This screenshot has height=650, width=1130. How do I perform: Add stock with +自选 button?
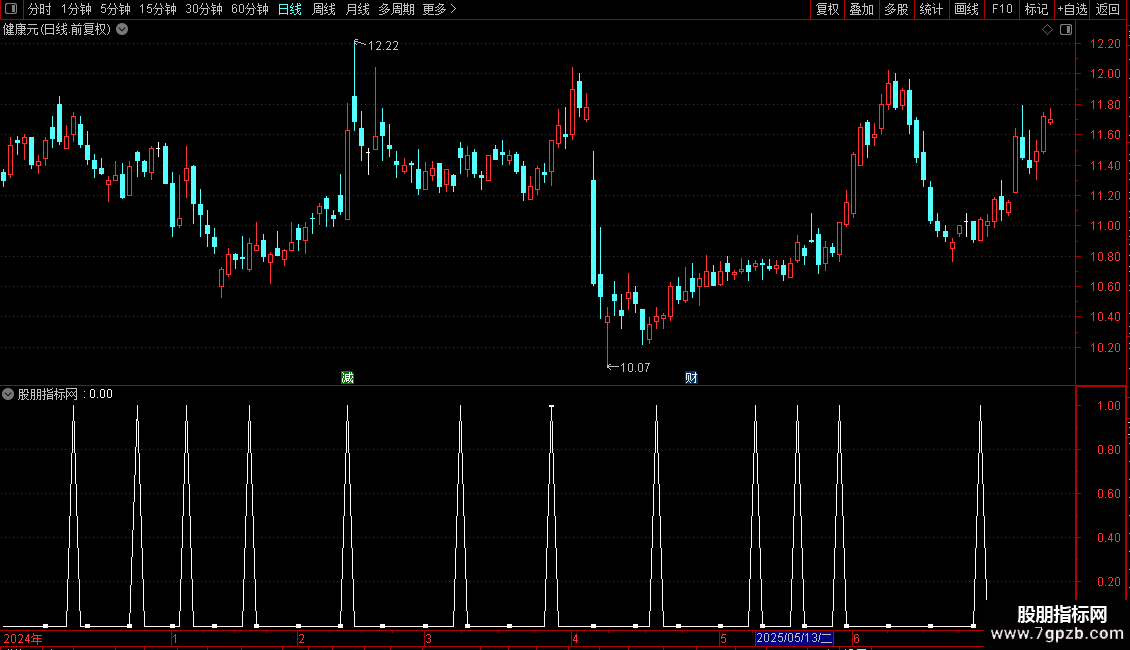pyautogui.click(x=1072, y=9)
